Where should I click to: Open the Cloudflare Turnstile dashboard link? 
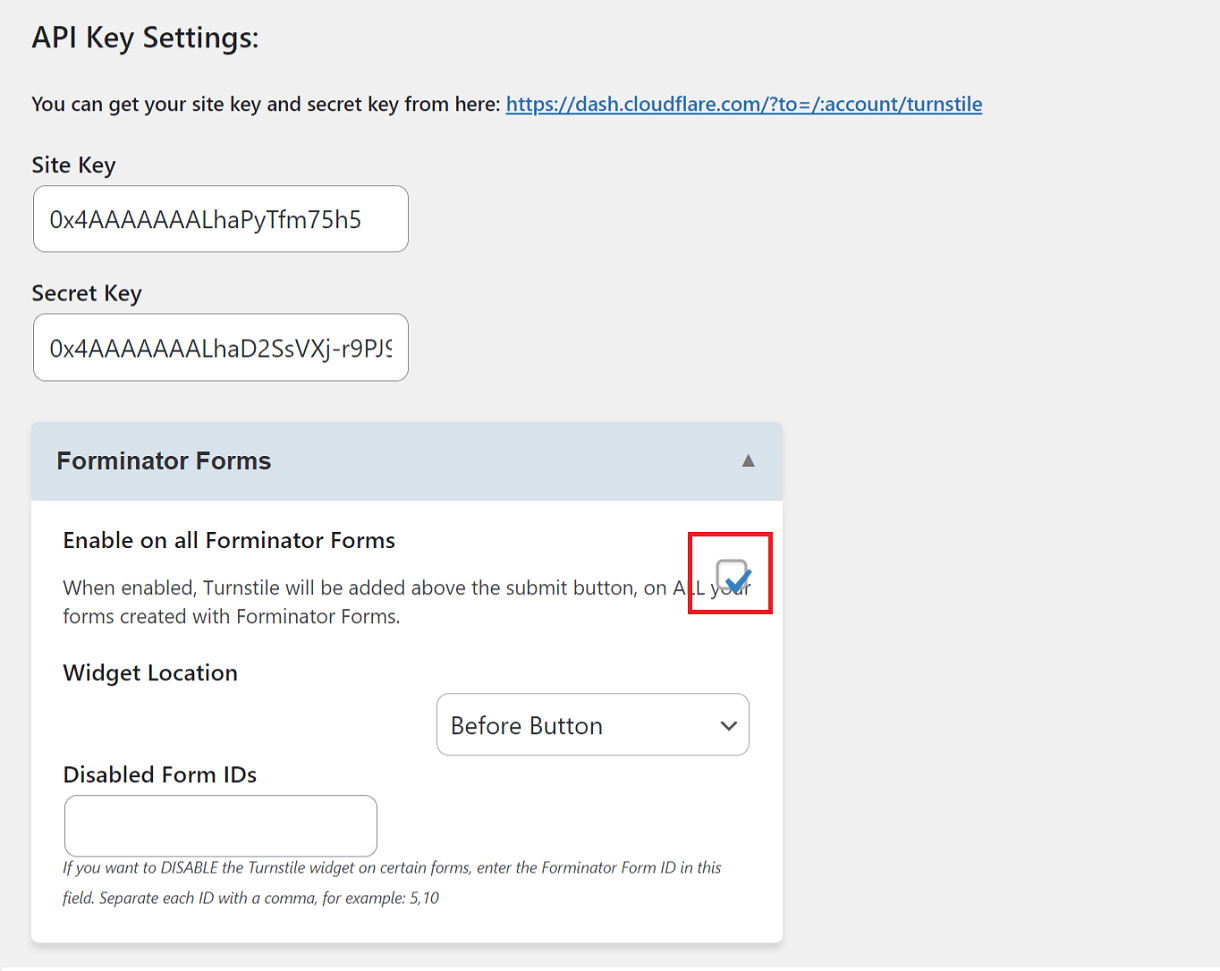(x=744, y=104)
